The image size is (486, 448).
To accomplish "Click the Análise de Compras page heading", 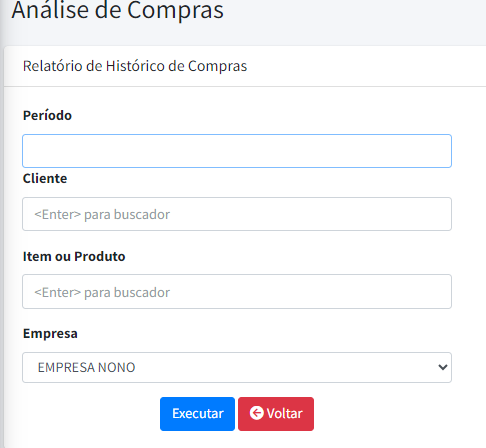I will tap(117, 9).
